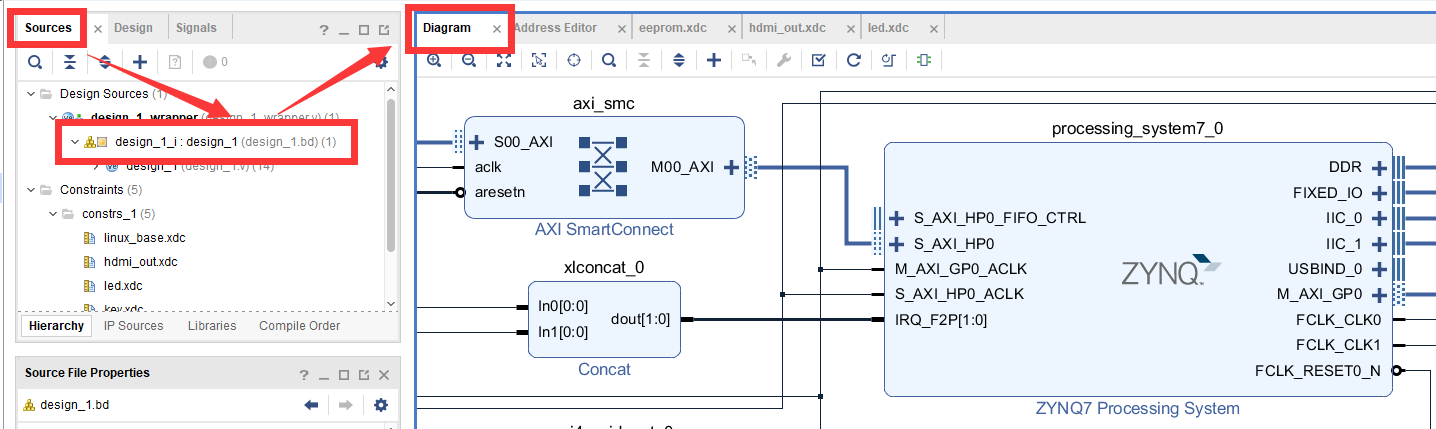Collapse the Constraints tree node

coord(29,190)
